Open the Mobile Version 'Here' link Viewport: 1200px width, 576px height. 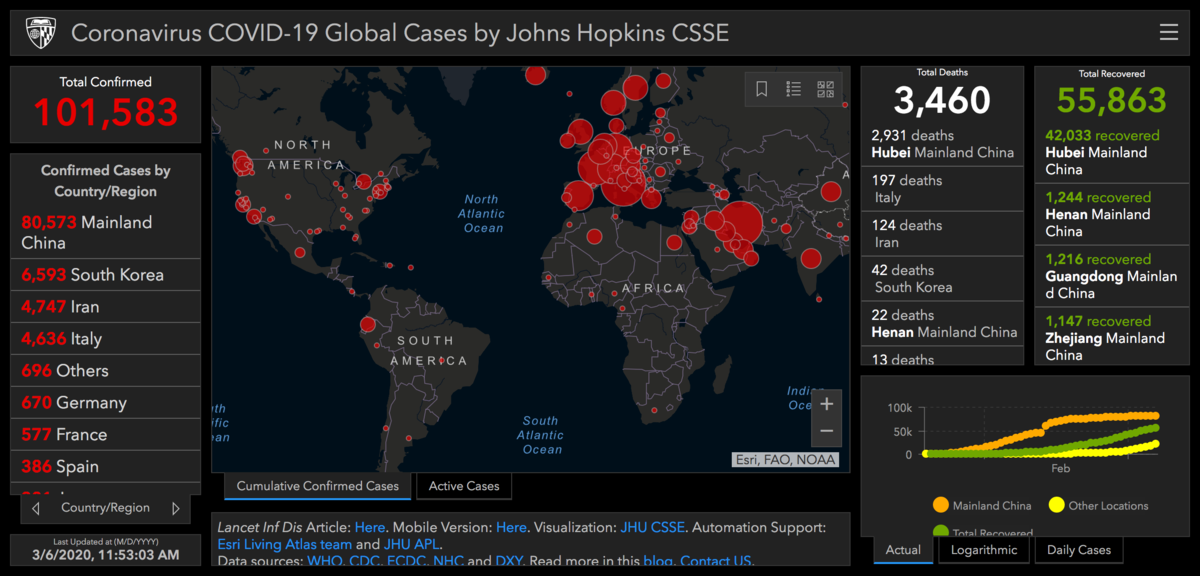coord(511,527)
